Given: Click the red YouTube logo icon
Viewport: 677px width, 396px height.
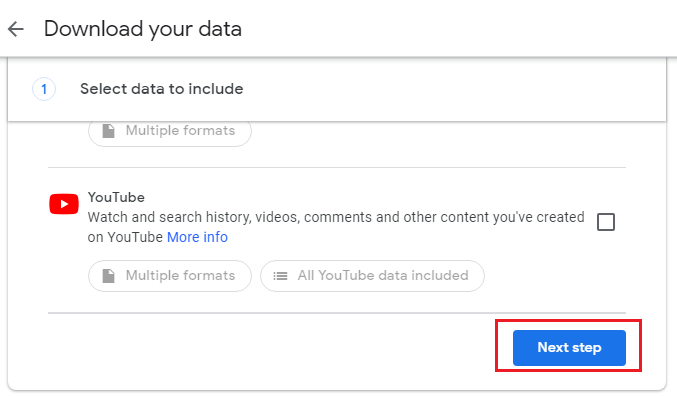Looking at the screenshot, I should pos(64,204).
